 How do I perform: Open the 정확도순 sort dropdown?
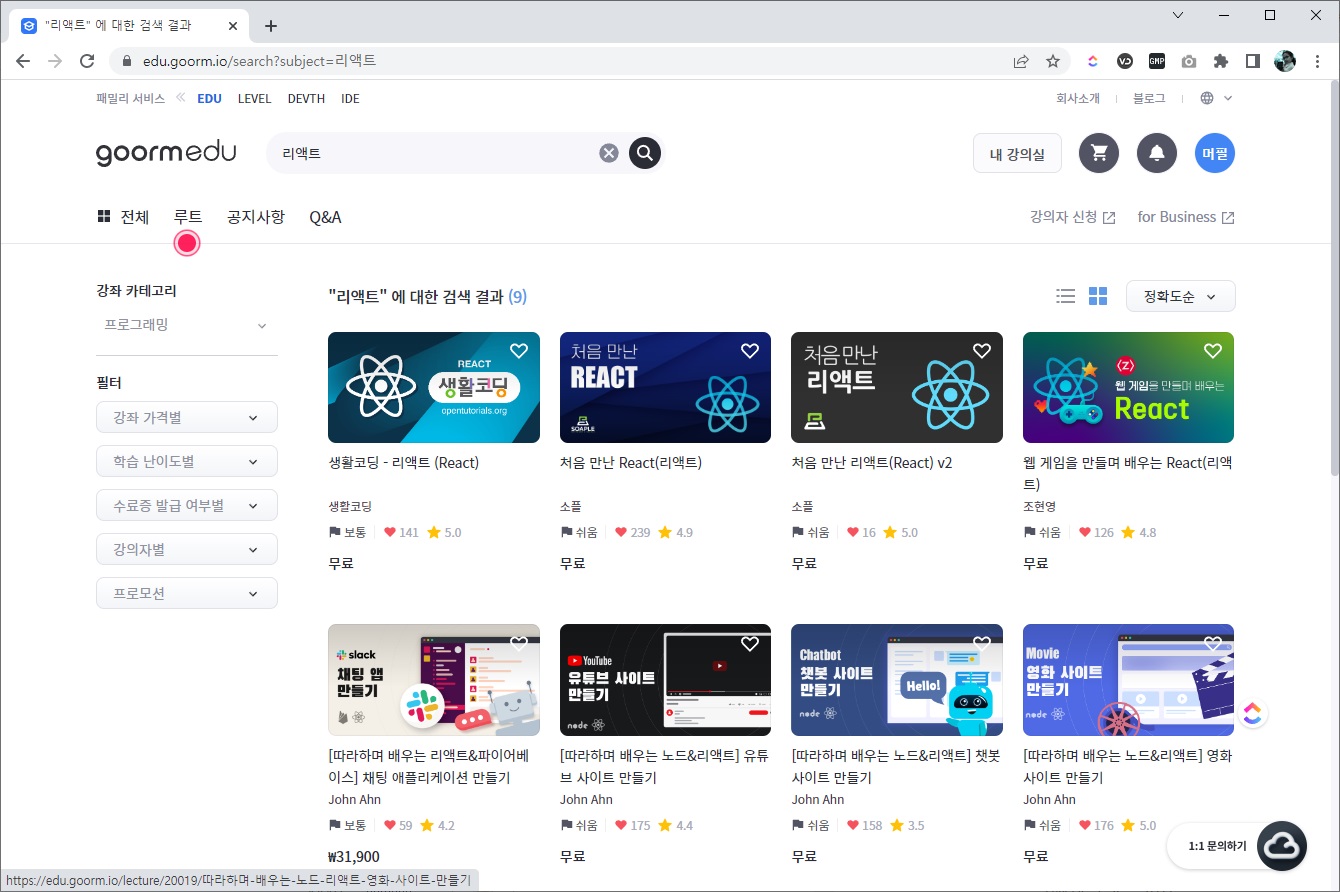pos(1180,296)
